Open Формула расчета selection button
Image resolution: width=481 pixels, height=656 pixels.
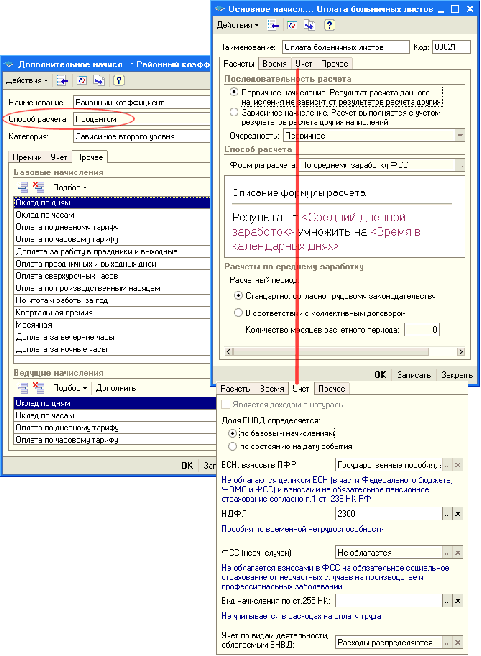click(x=461, y=165)
